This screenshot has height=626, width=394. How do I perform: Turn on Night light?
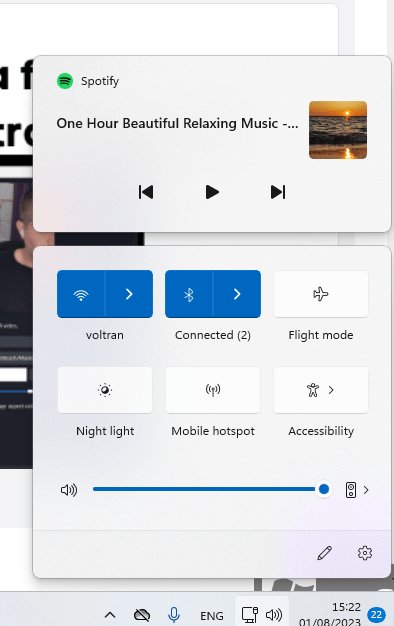(105, 390)
